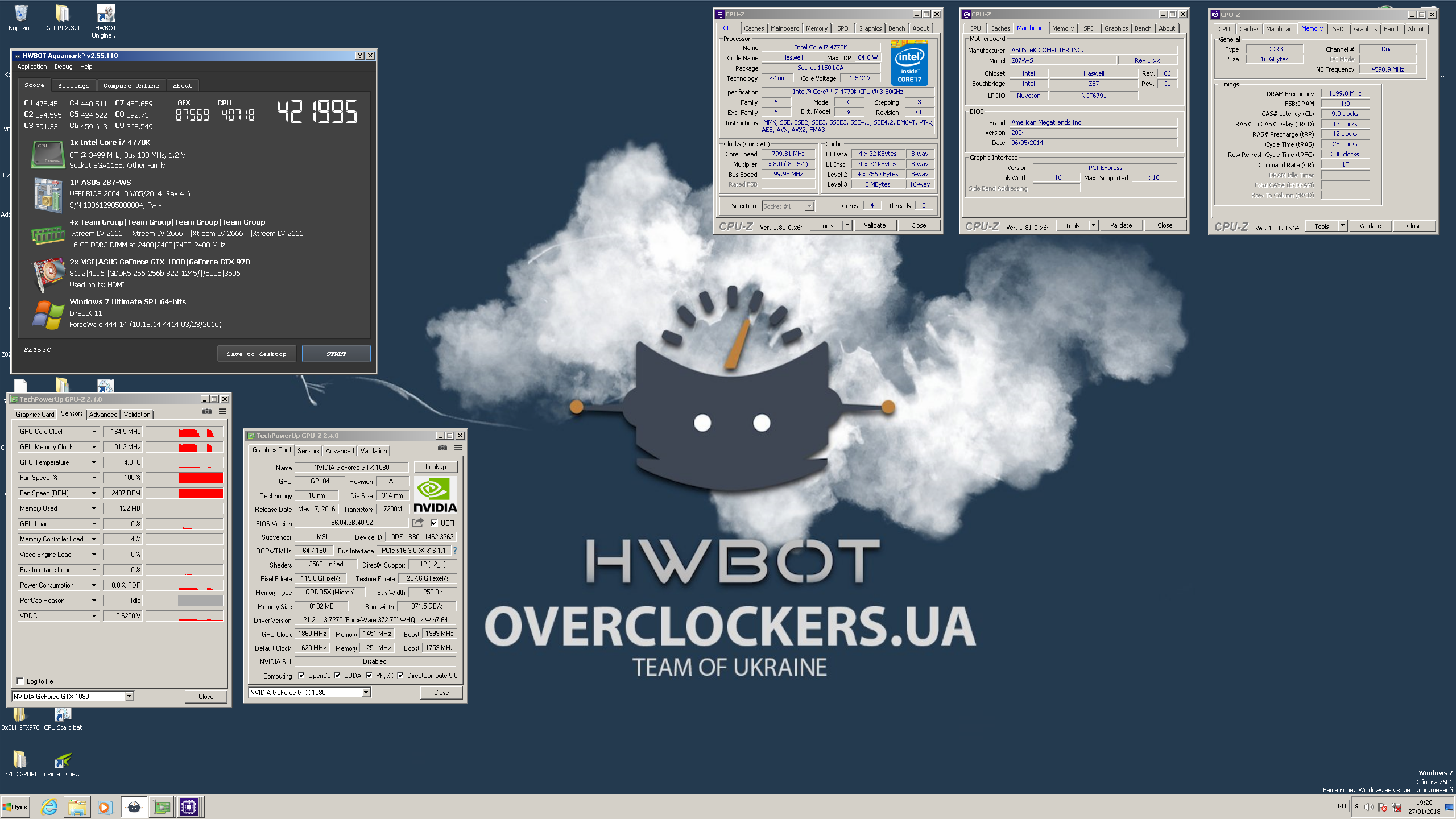Open the Aquamark Debug menu
The height and width of the screenshot is (819, 1456).
tap(64, 67)
